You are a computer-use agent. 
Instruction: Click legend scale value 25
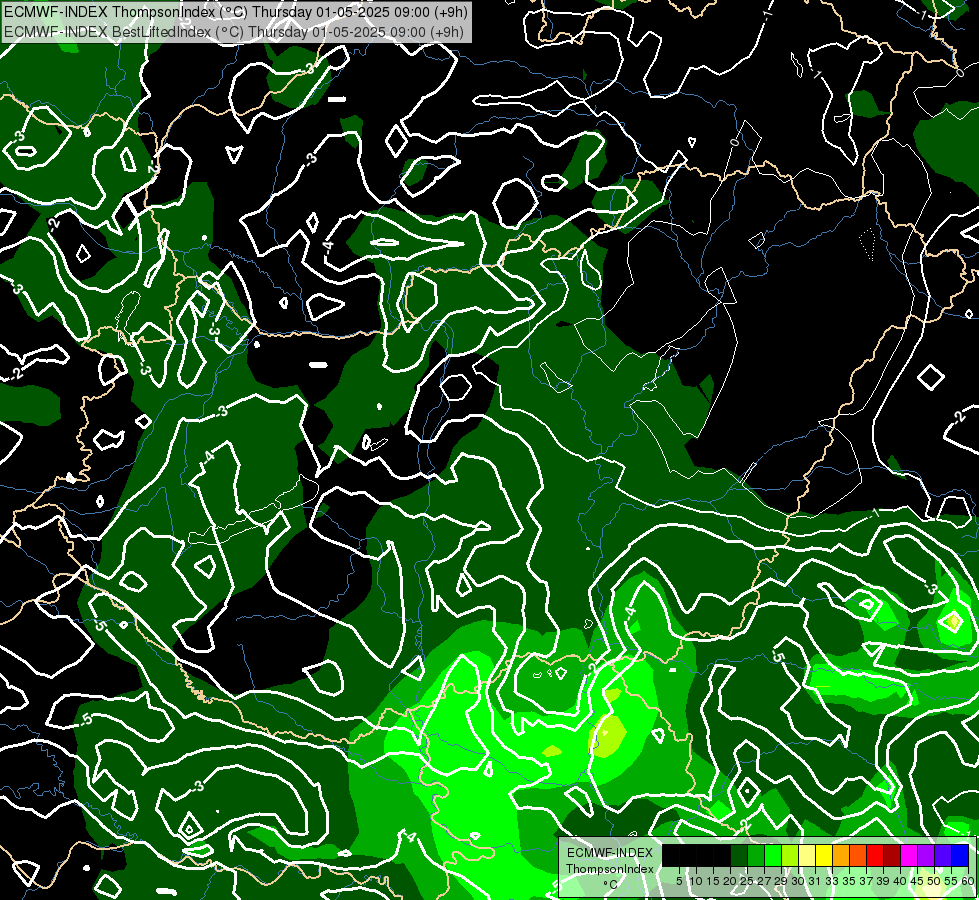[747, 881]
